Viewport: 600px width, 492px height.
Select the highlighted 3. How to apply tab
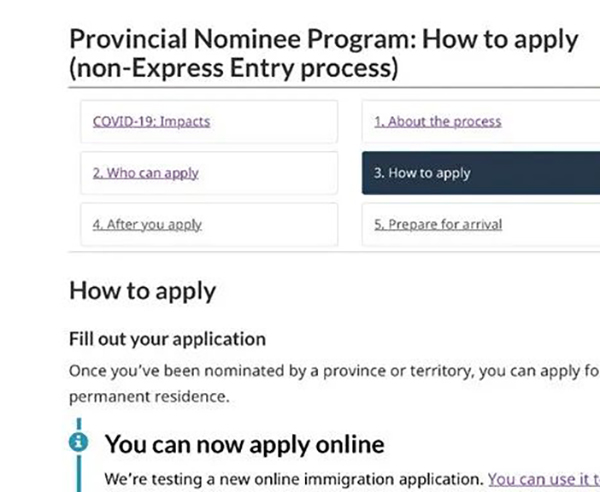click(x=481, y=173)
